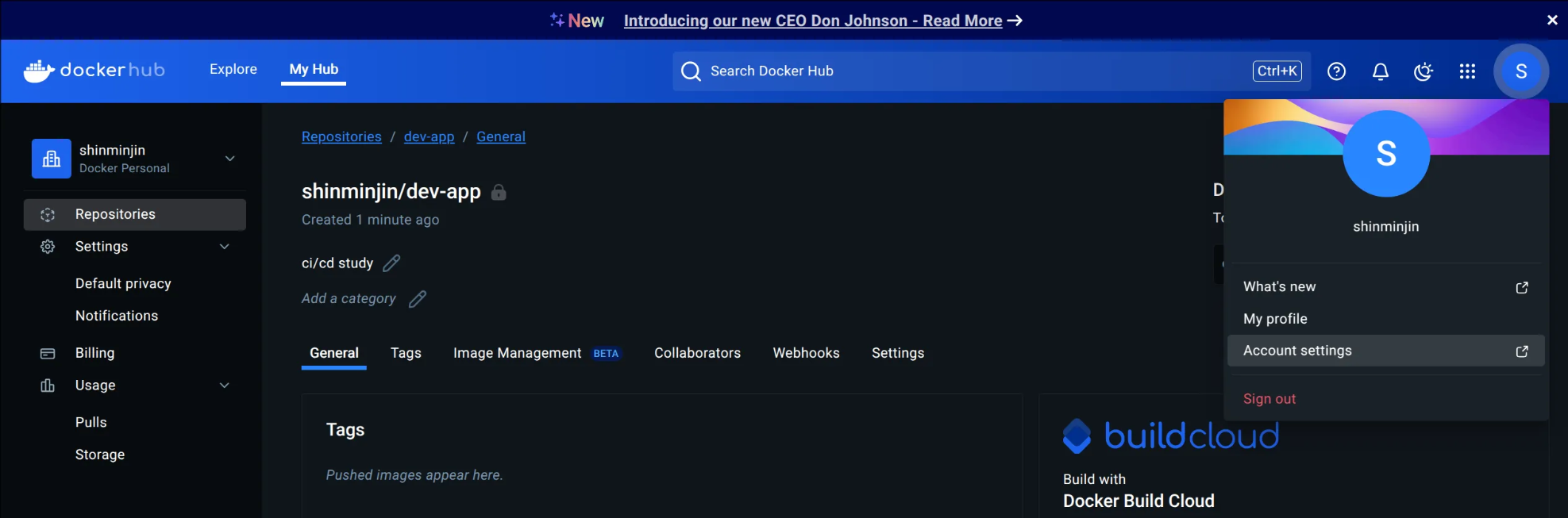Viewport: 1568px width, 518px height.
Task: Click the search magnifier icon
Action: 691,71
